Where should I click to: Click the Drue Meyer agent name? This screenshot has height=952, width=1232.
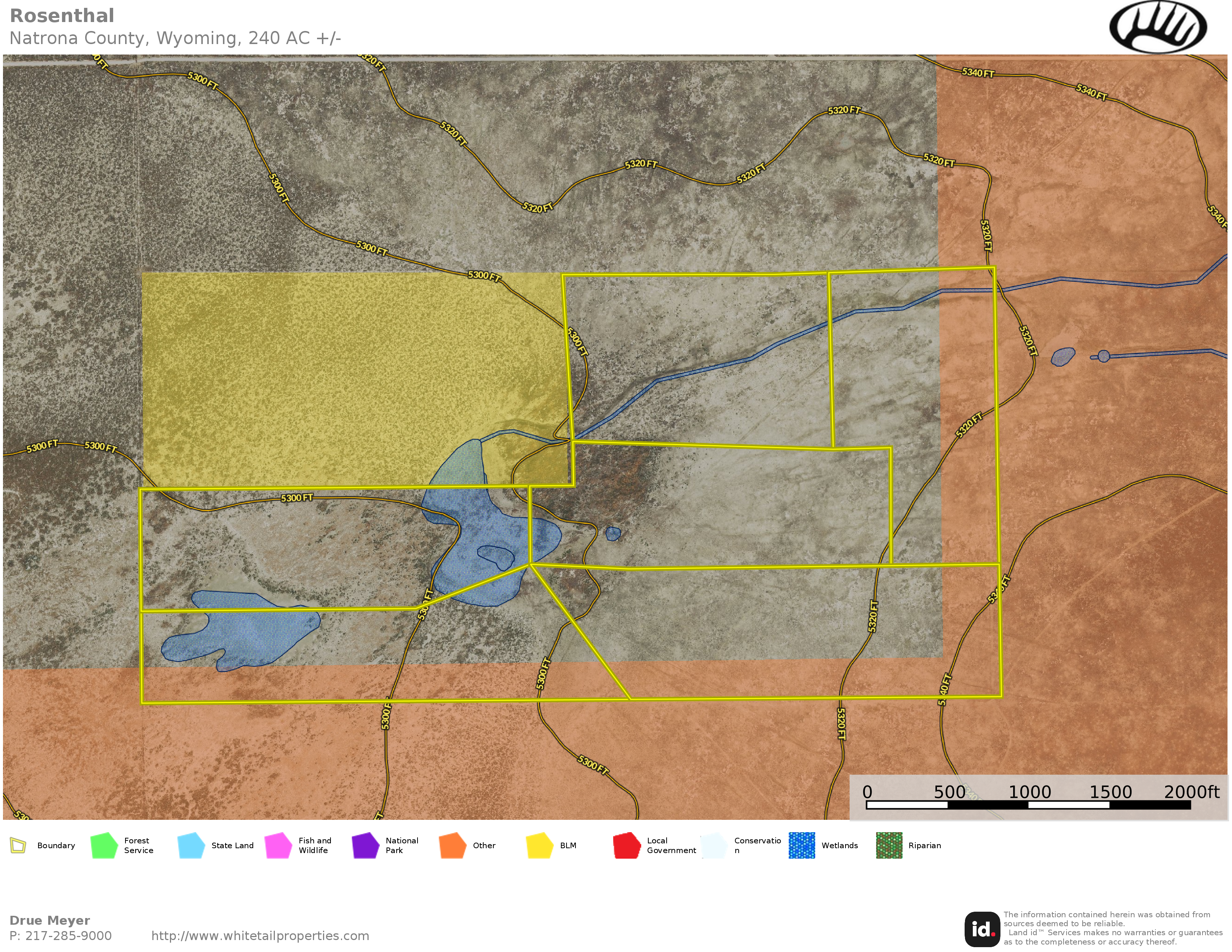click(x=50, y=920)
